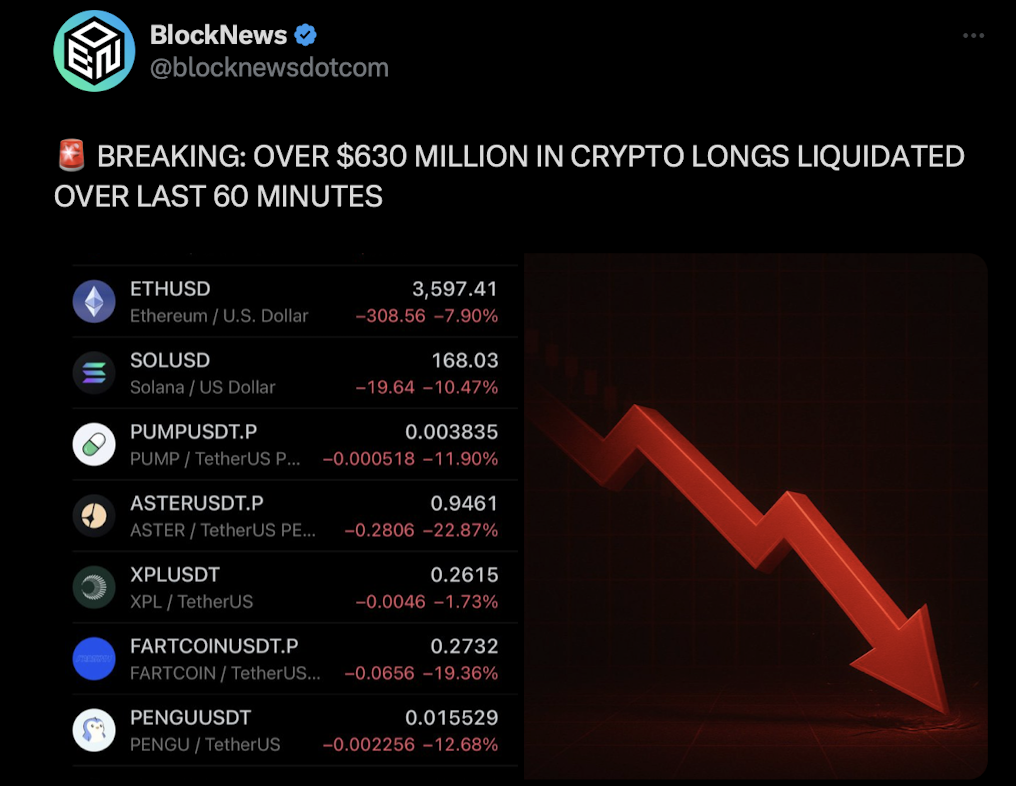Click the PENGU penguin icon

[x=94, y=731]
